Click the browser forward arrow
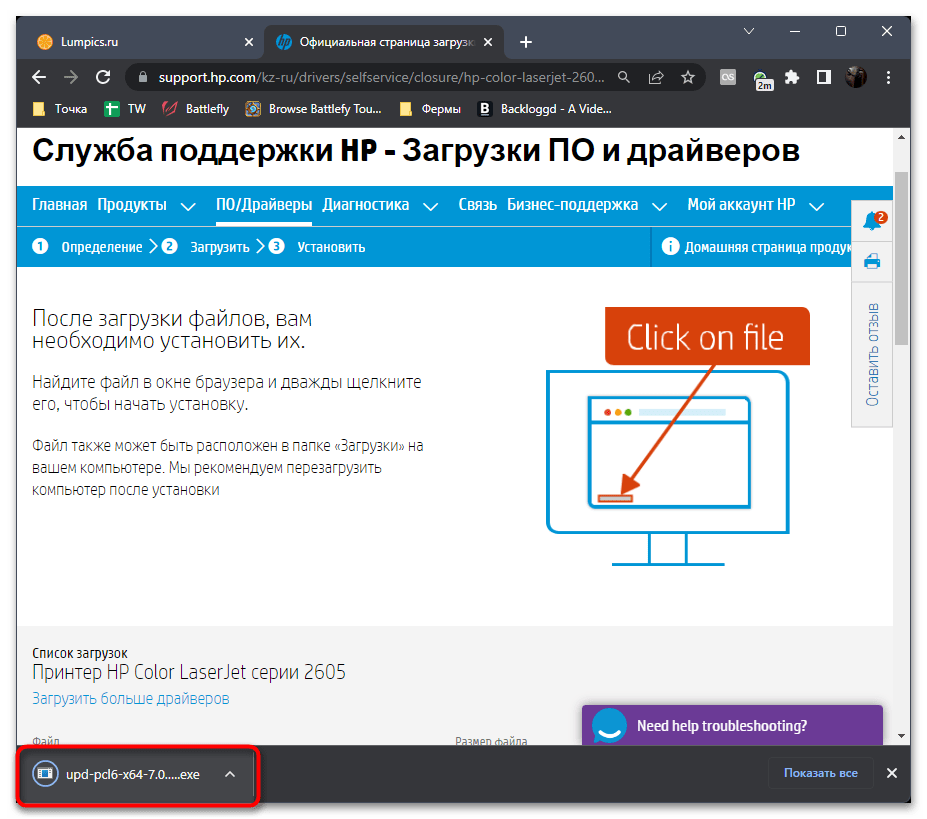 click(x=71, y=77)
